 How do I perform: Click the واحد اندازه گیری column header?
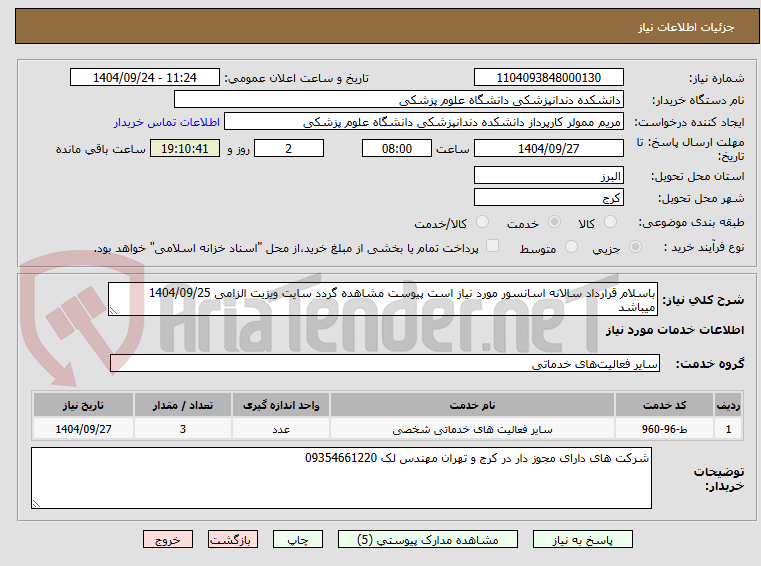(281, 405)
